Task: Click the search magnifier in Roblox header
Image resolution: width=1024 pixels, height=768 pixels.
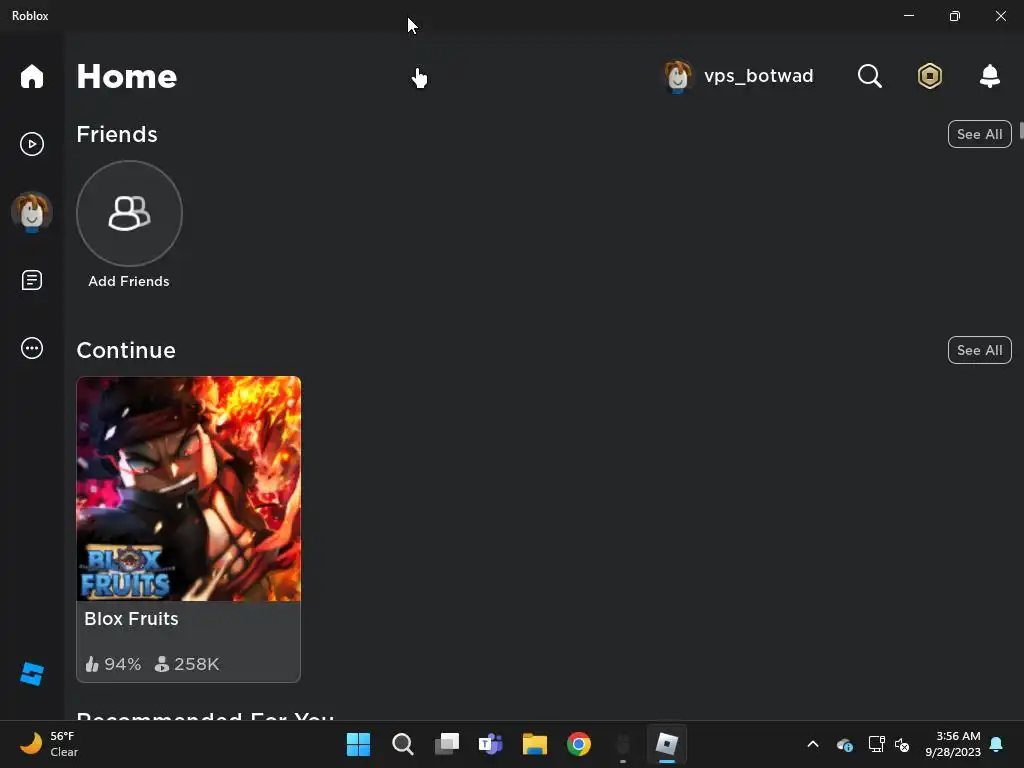Action: click(869, 76)
